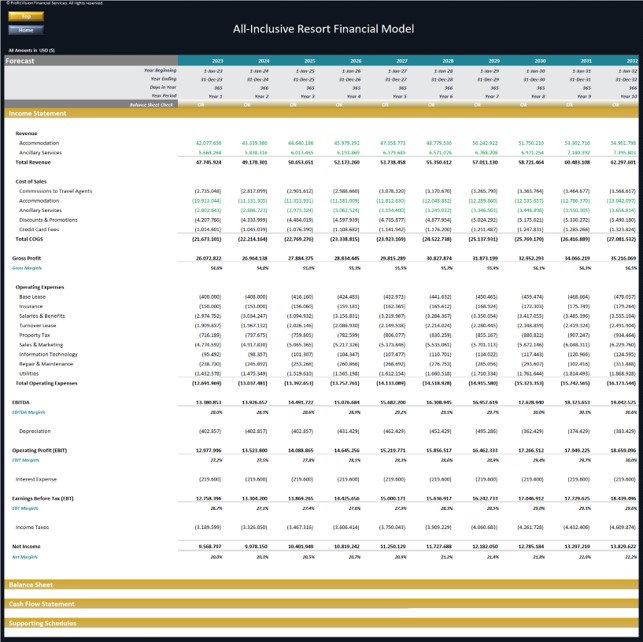Click the EBITDA row label
Image resolution: width=643 pixels, height=642 pixels.
pyautogui.click(x=21, y=403)
